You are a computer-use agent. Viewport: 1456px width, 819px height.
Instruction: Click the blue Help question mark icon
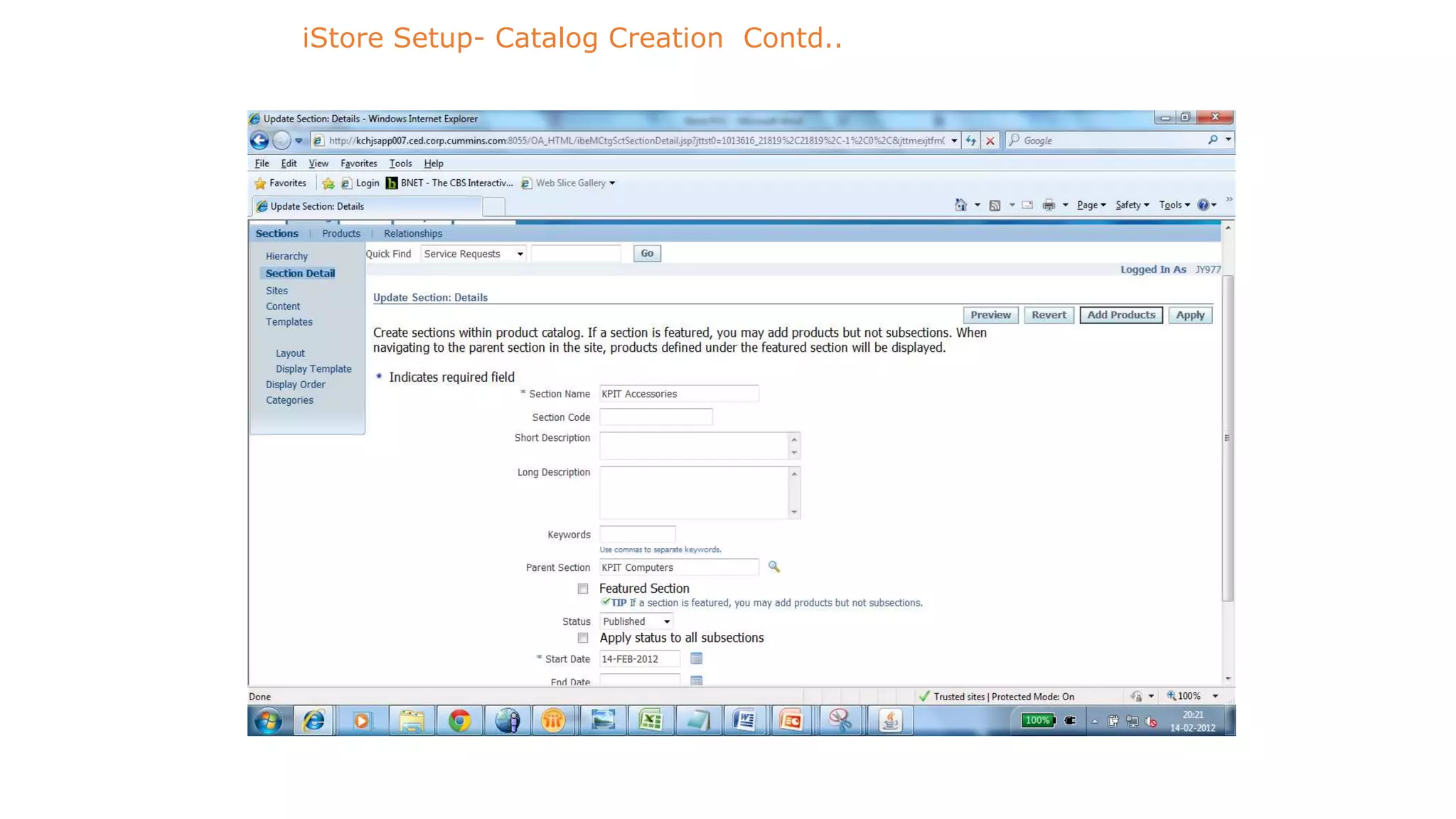point(1203,205)
